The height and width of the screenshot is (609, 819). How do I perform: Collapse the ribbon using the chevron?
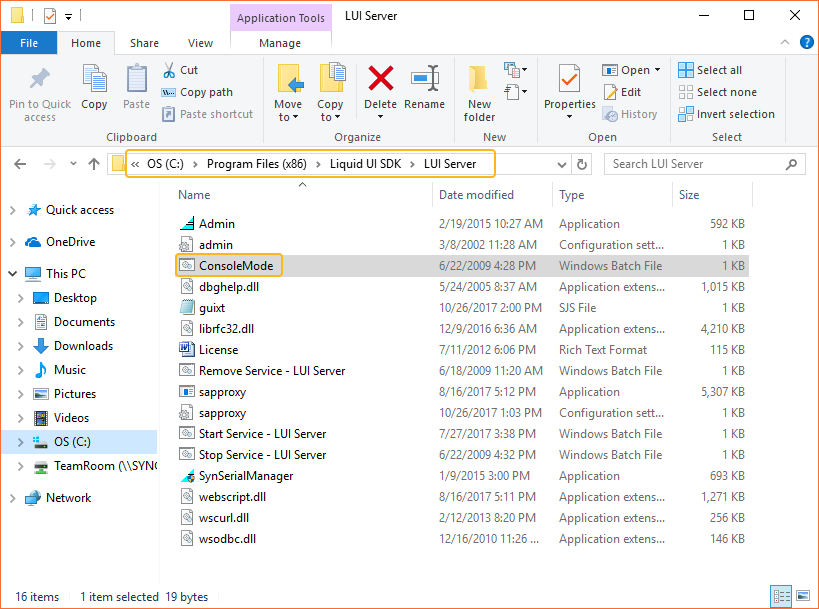pyautogui.click(x=785, y=42)
